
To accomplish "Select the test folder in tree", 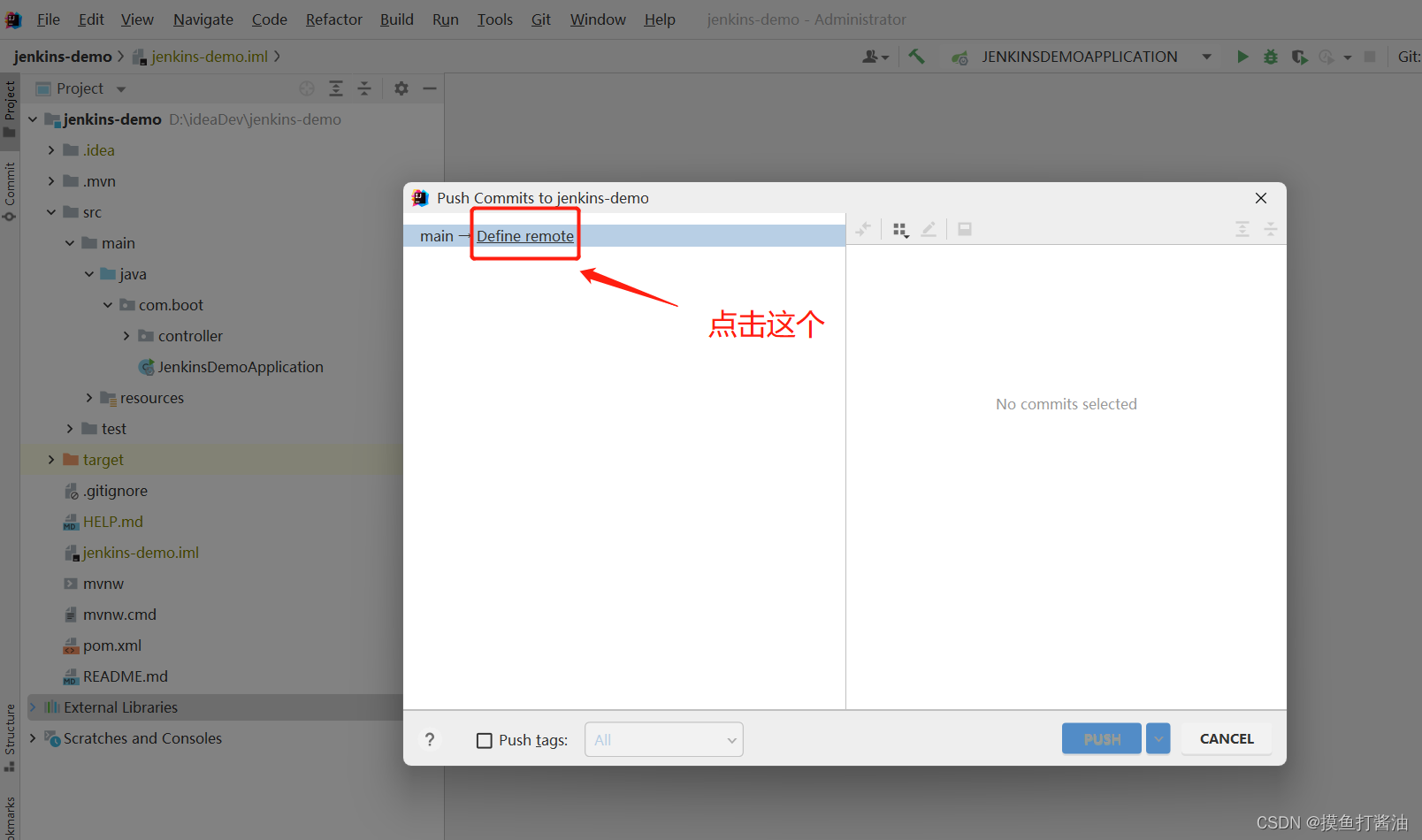I will (x=113, y=429).
